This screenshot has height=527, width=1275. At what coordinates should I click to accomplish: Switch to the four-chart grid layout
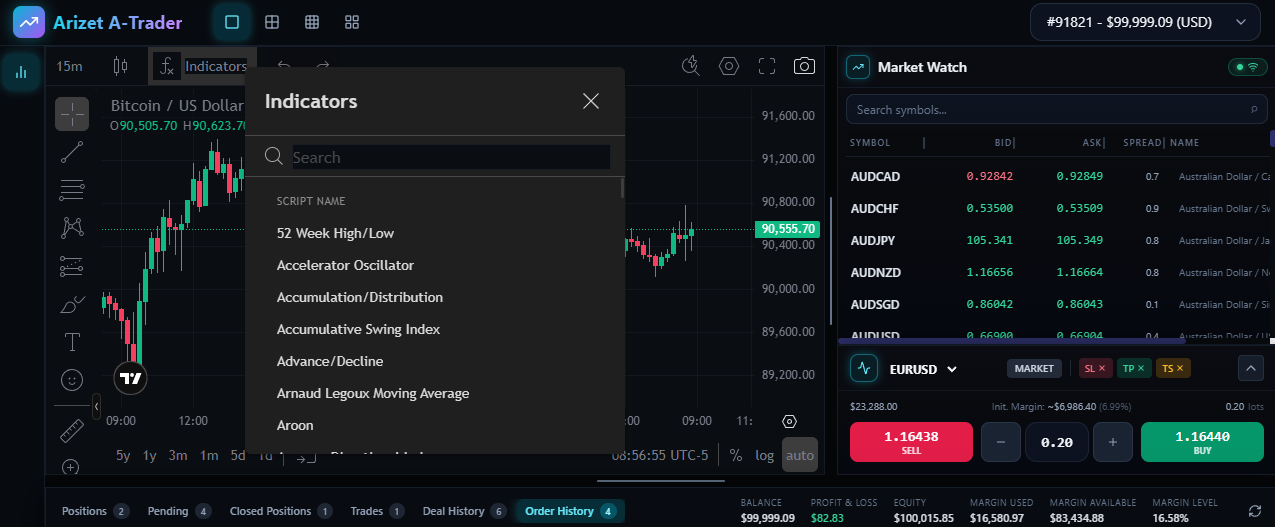click(x=272, y=21)
